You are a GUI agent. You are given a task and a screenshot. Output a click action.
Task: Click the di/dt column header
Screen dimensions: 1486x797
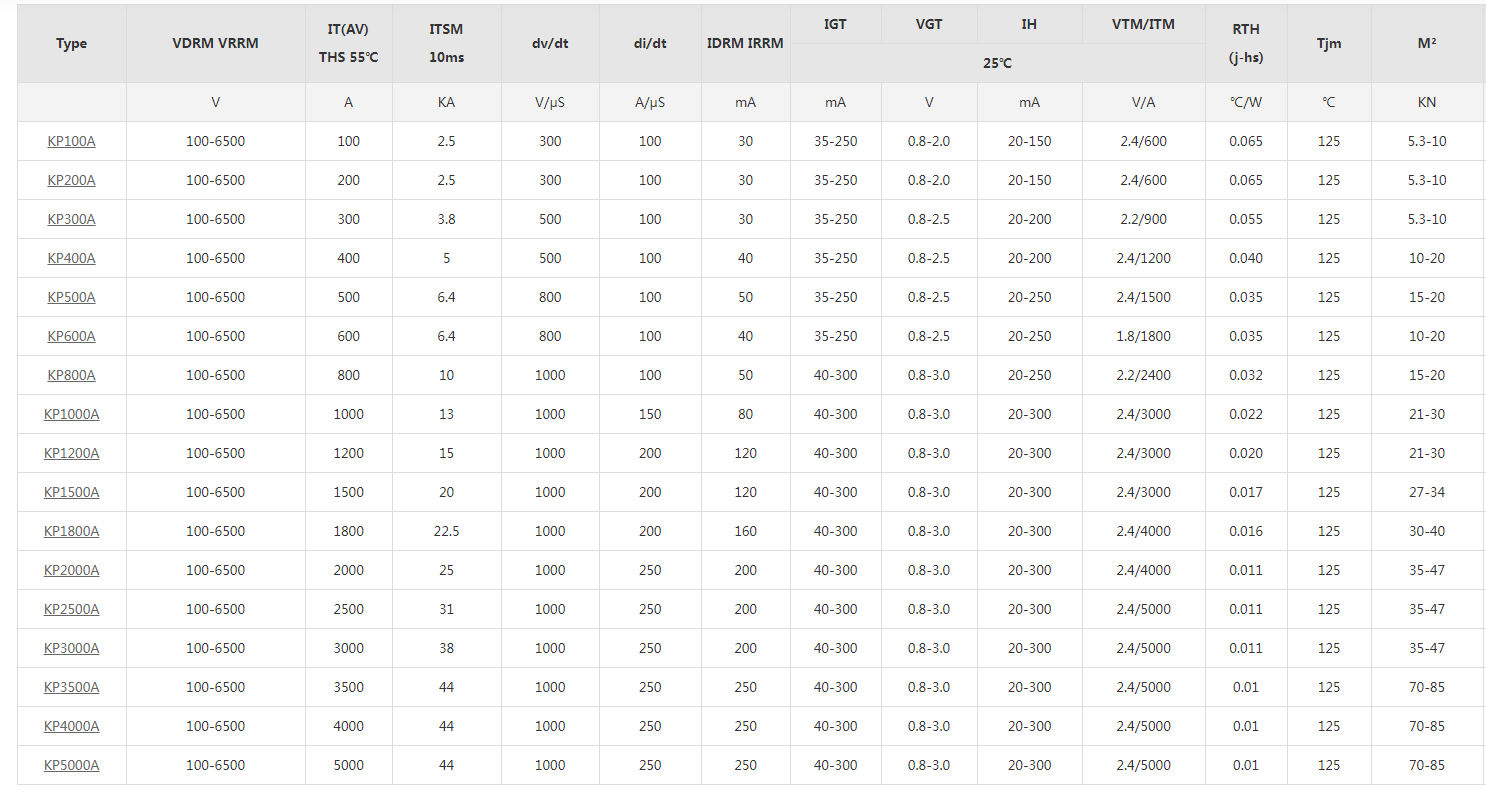coord(650,44)
